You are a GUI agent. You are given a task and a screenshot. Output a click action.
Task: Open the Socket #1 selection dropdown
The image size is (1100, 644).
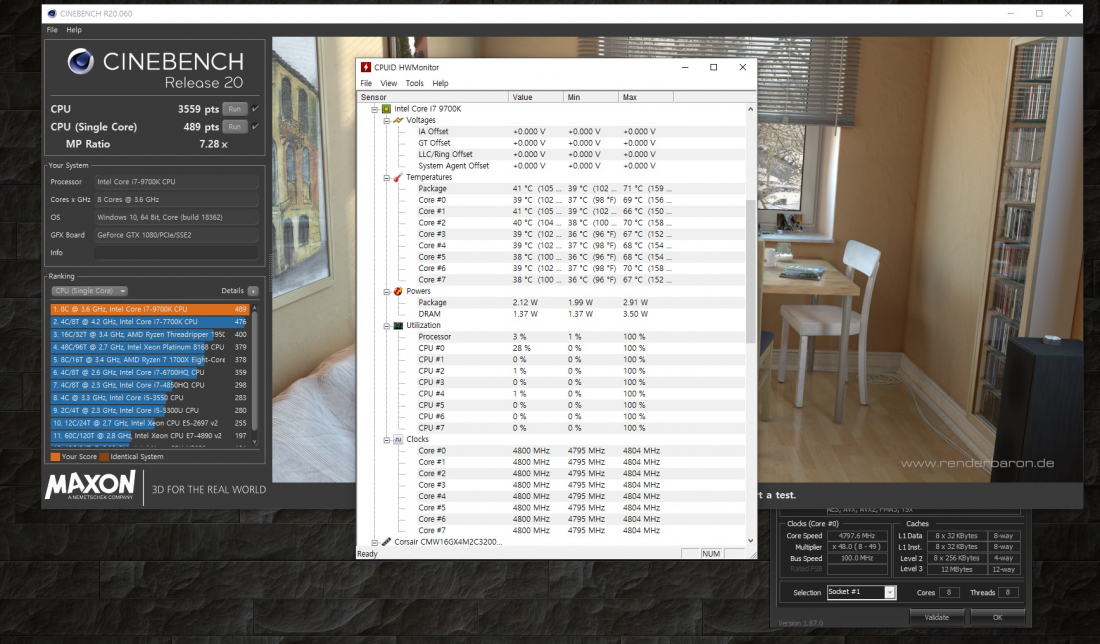point(890,592)
